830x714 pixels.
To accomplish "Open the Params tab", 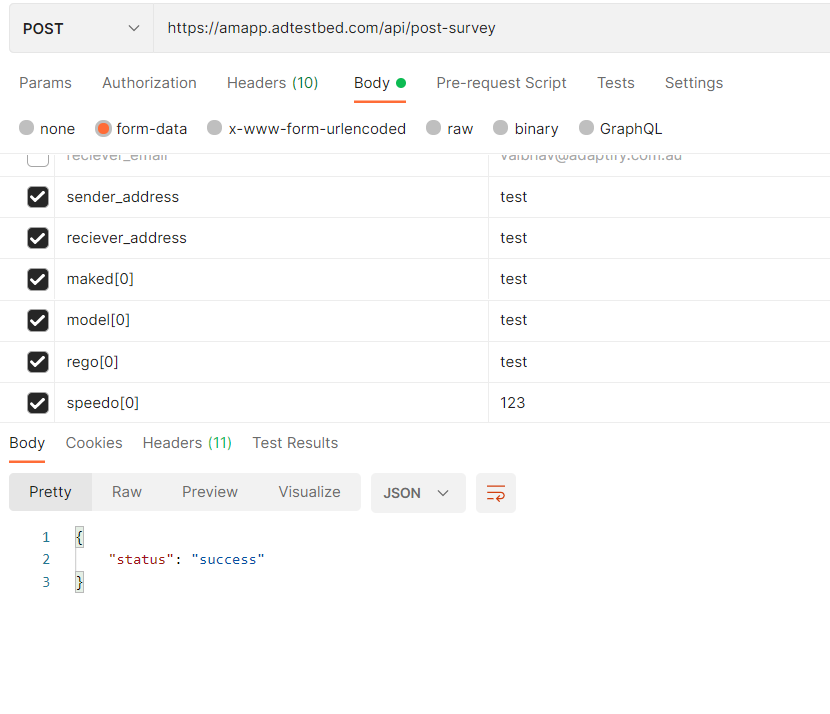I will [46, 83].
